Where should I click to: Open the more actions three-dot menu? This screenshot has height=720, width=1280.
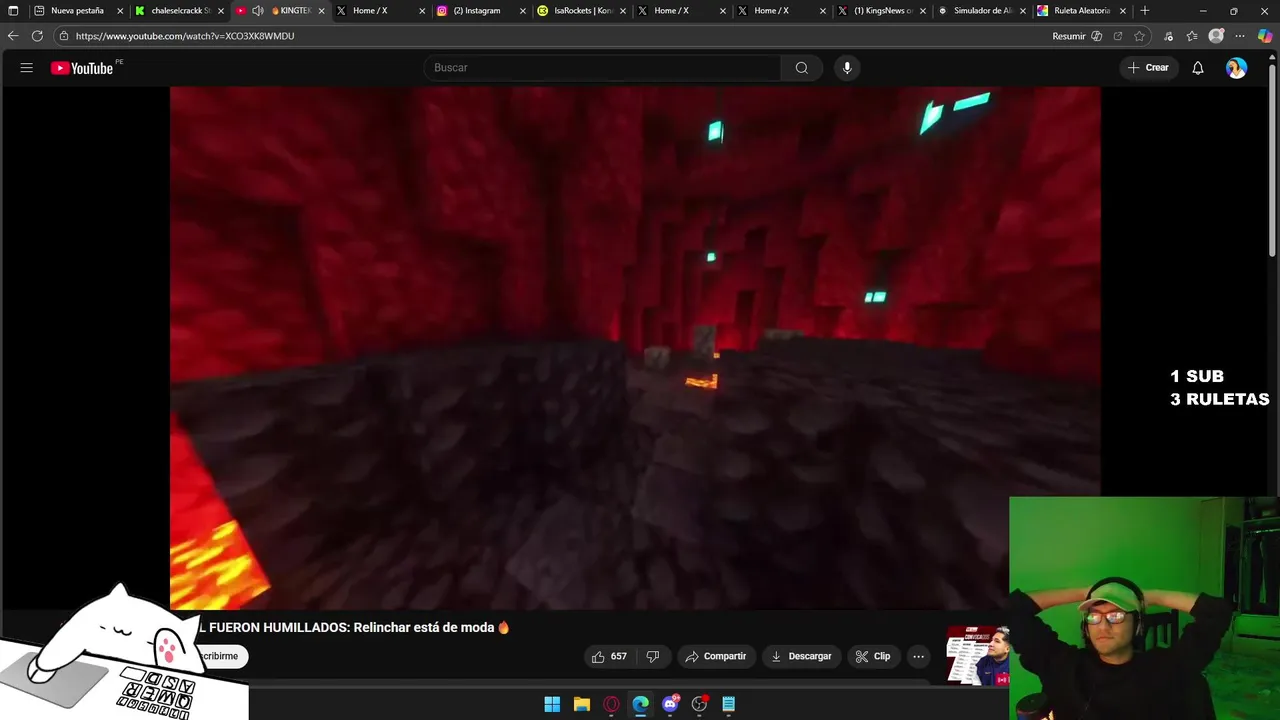[x=918, y=657]
